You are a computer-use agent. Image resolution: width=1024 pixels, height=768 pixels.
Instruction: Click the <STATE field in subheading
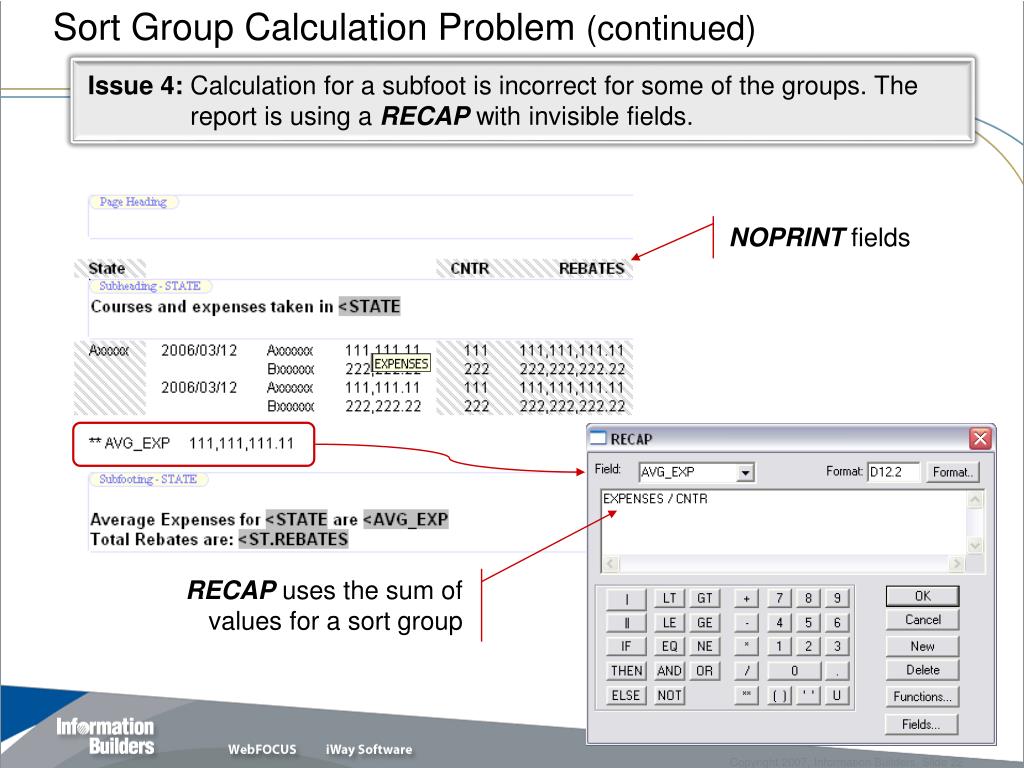pos(369,306)
